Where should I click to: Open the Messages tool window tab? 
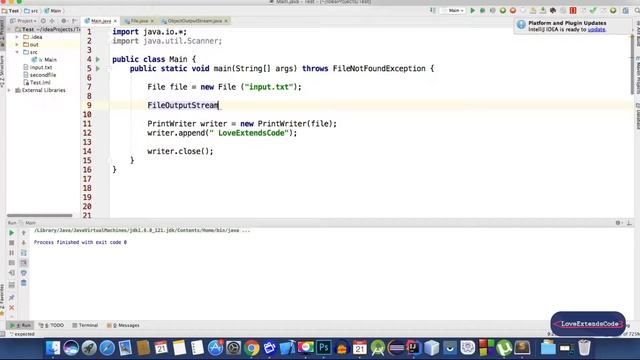pos(123,325)
